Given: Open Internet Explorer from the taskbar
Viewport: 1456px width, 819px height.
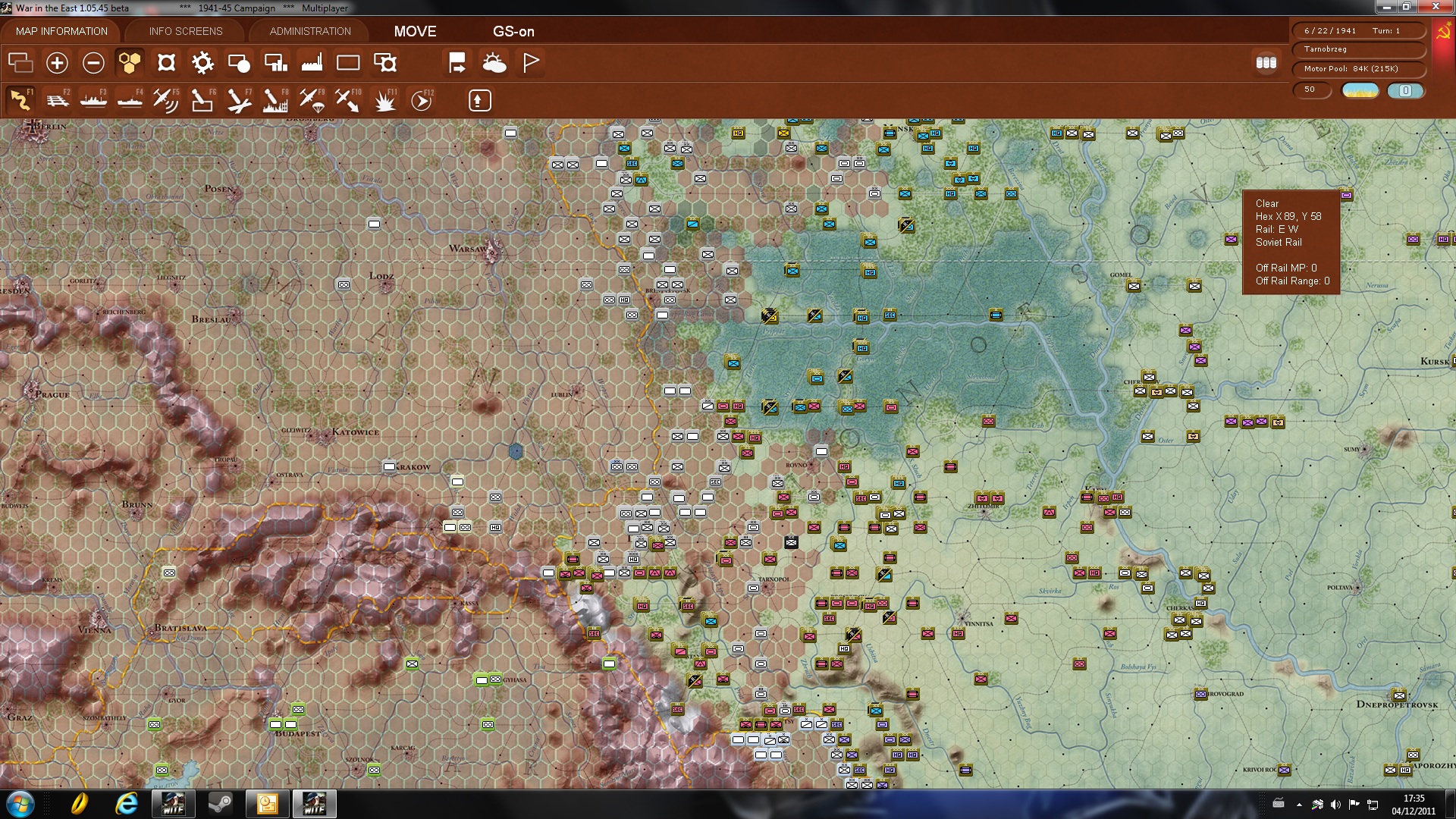Looking at the screenshot, I should 126,804.
